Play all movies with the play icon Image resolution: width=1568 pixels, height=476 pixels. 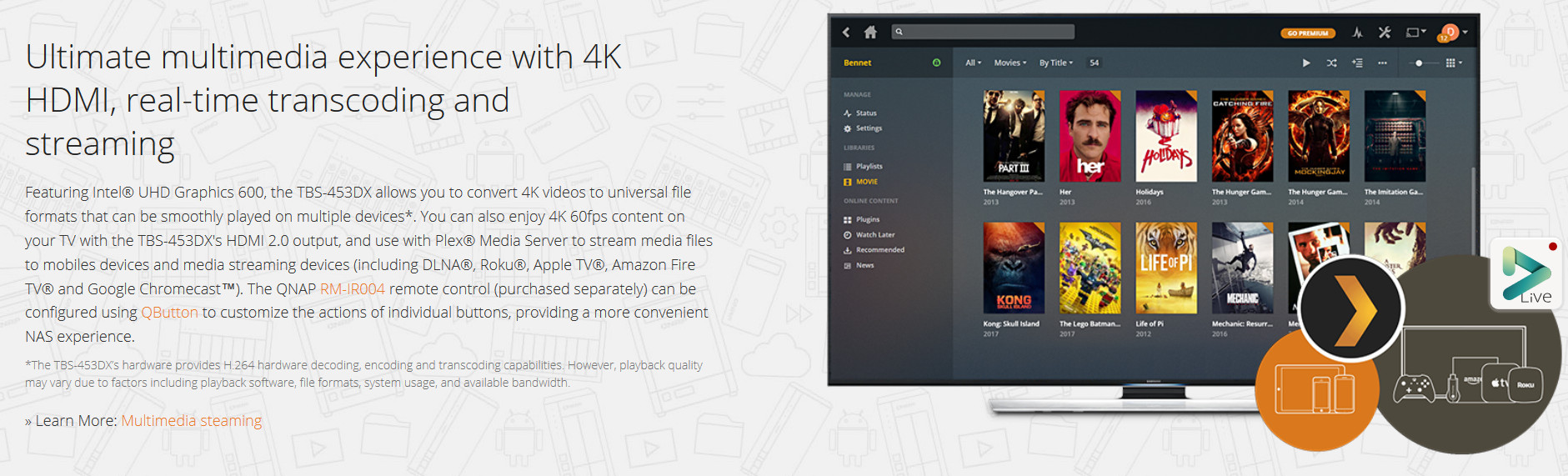tap(1306, 63)
